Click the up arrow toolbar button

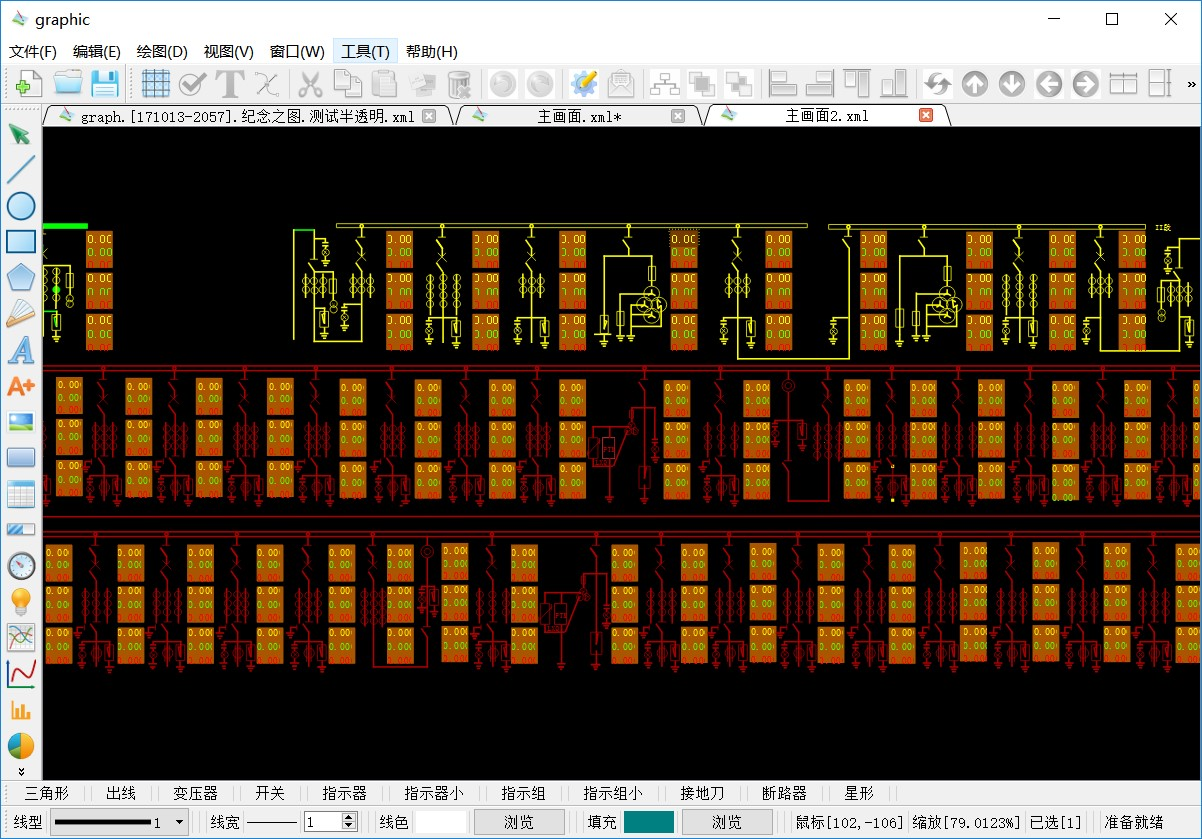click(975, 83)
